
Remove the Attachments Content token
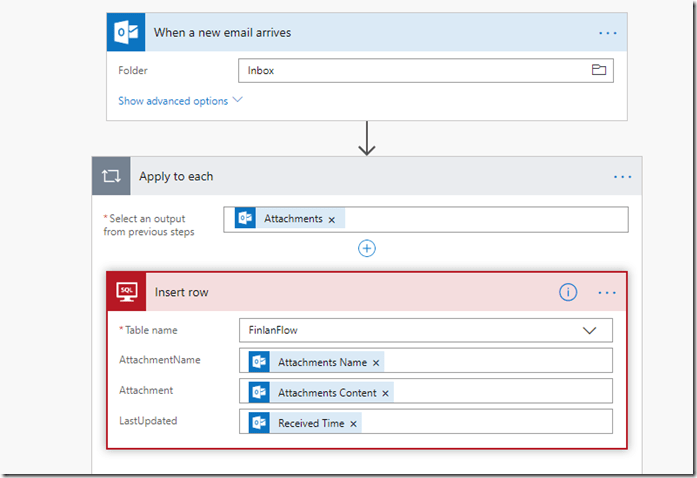[386, 393]
